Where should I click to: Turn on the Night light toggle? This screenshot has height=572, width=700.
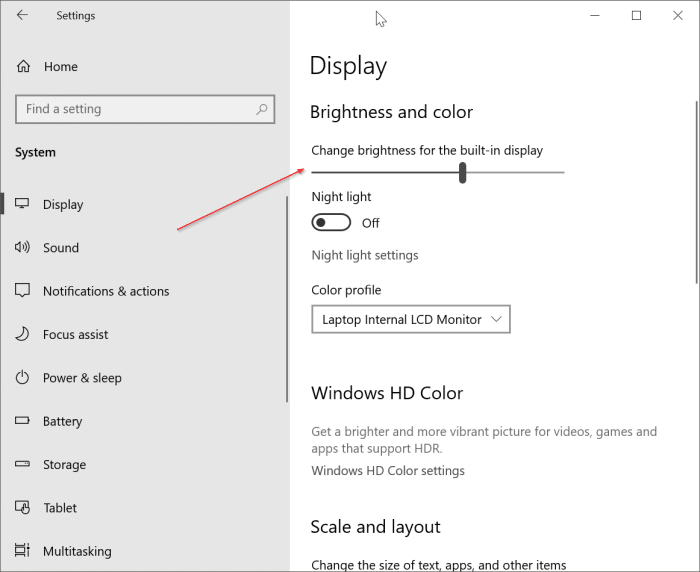[331, 222]
